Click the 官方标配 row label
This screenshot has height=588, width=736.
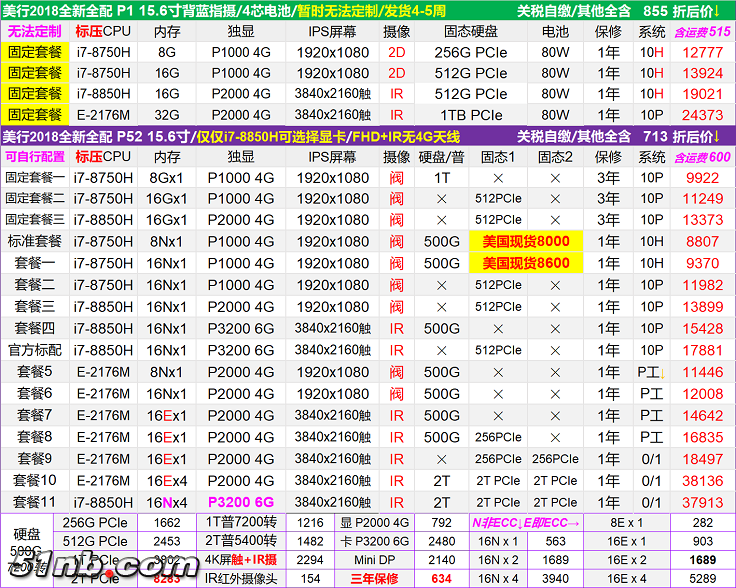pyautogui.click(x=34, y=350)
